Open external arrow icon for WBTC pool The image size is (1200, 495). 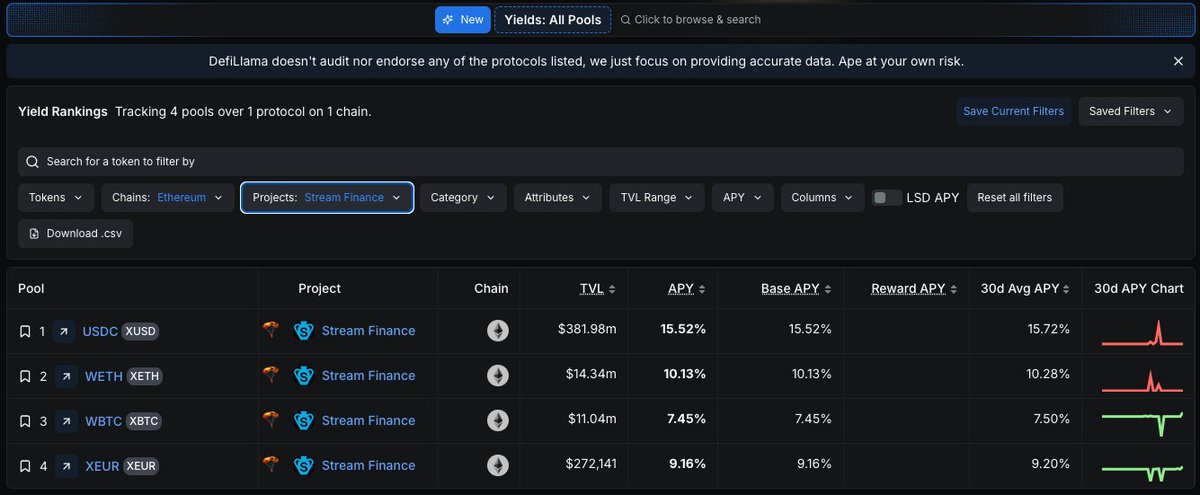point(64,421)
